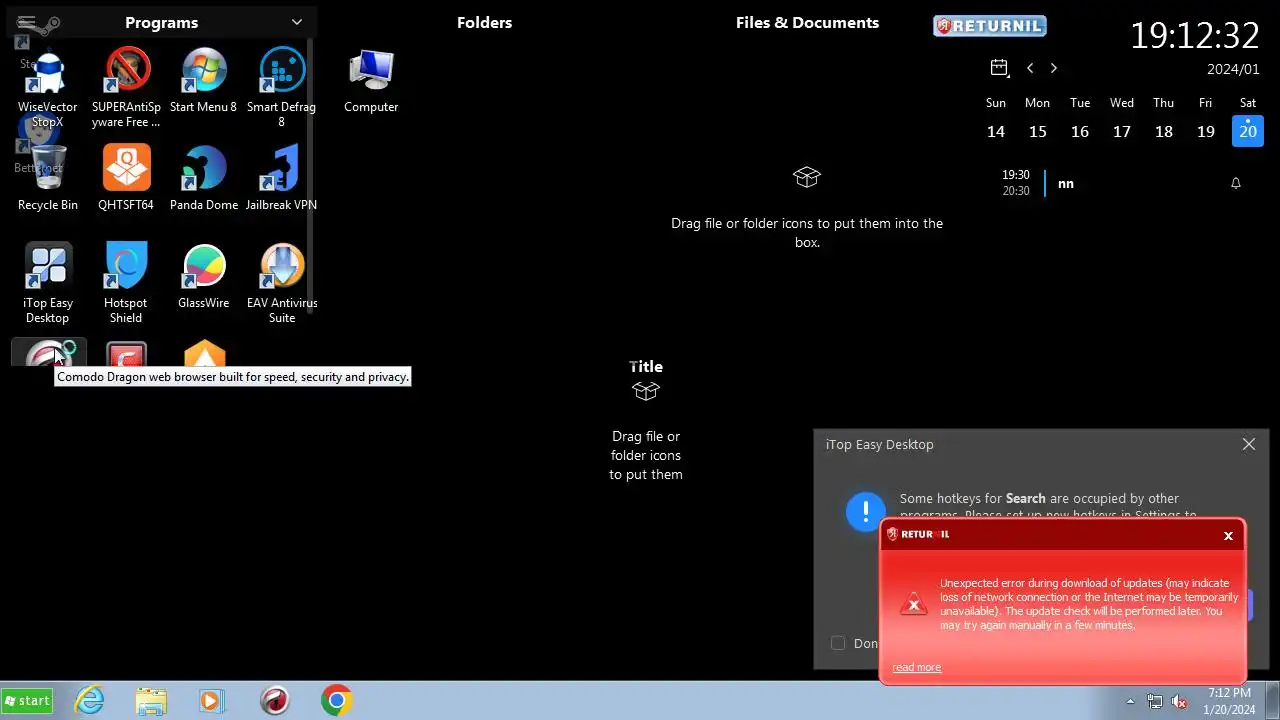Select Wednesday 17 in calendar
This screenshot has width=1280, height=720.
(x=1122, y=131)
